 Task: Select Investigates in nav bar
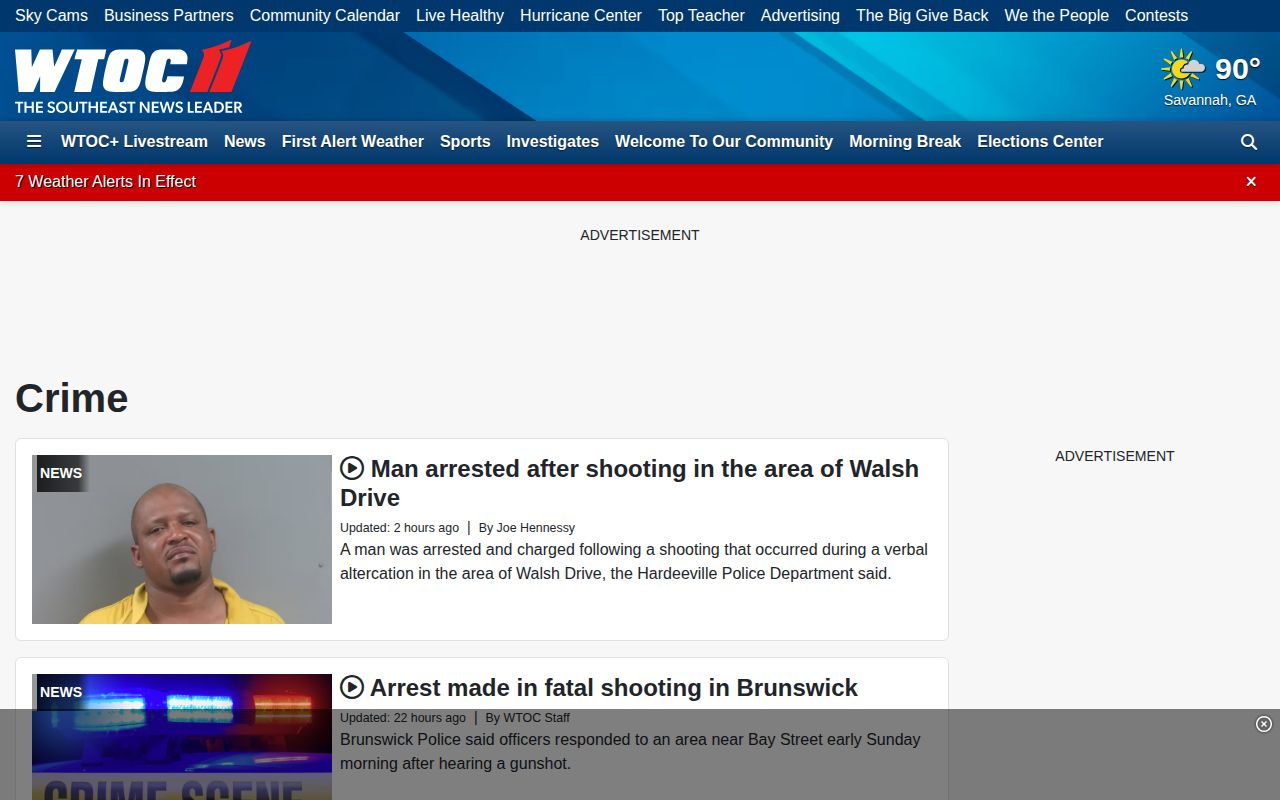(553, 141)
